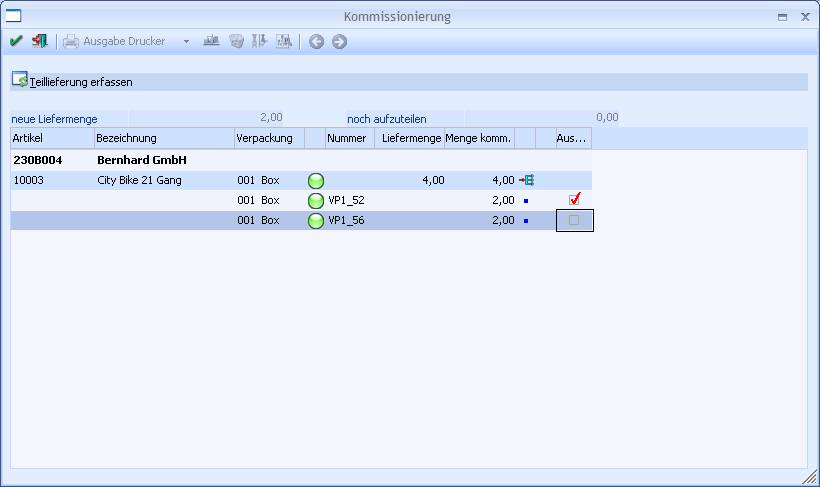Click the red exit door icon
This screenshot has width=820, height=487.
[x=39, y=41]
